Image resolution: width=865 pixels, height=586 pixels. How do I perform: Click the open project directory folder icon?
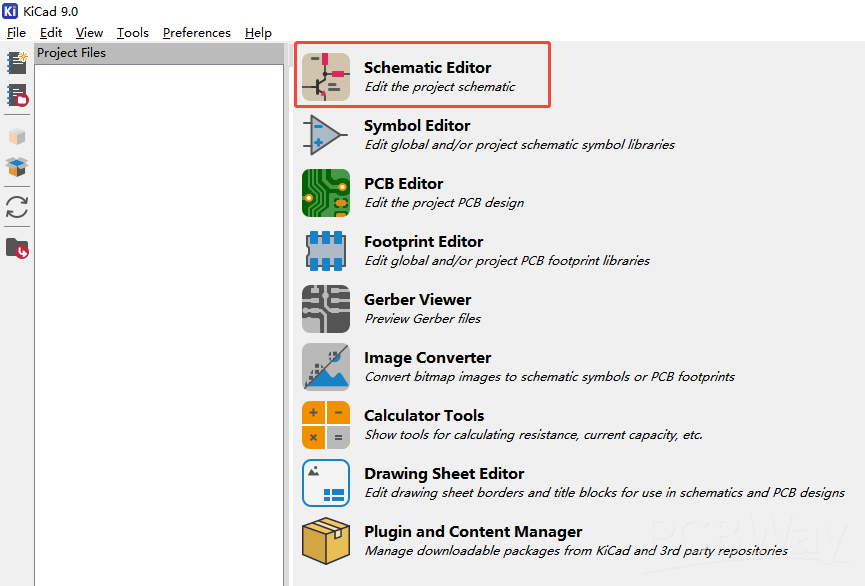[x=17, y=247]
